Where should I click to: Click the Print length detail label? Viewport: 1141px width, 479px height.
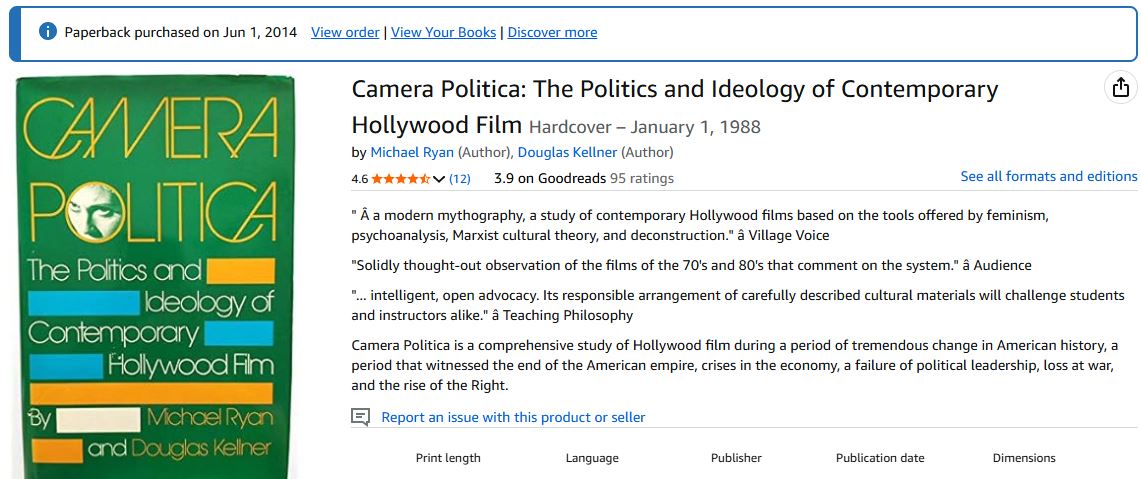pos(448,458)
